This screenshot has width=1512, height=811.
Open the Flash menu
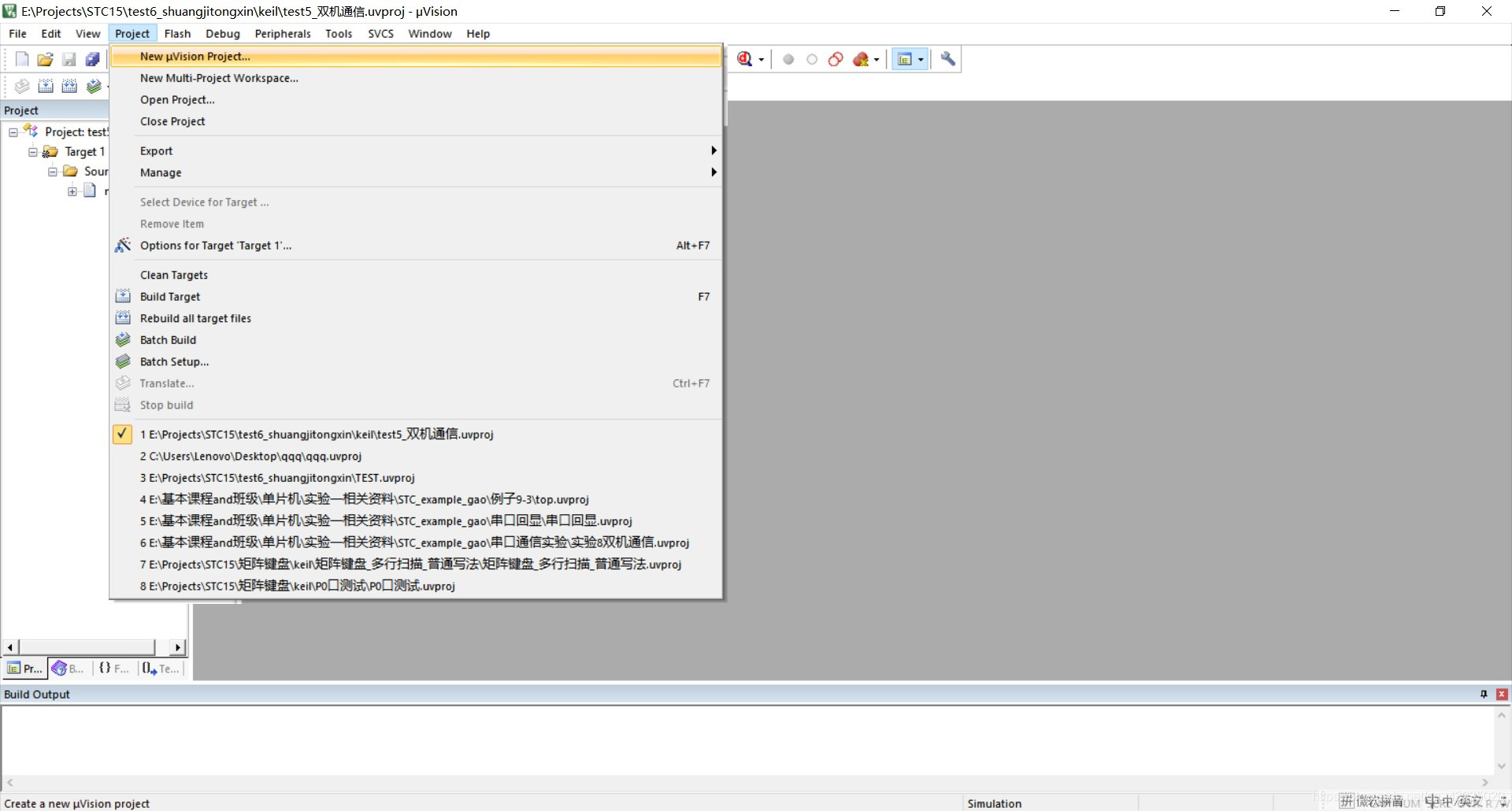[x=177, y=33]
